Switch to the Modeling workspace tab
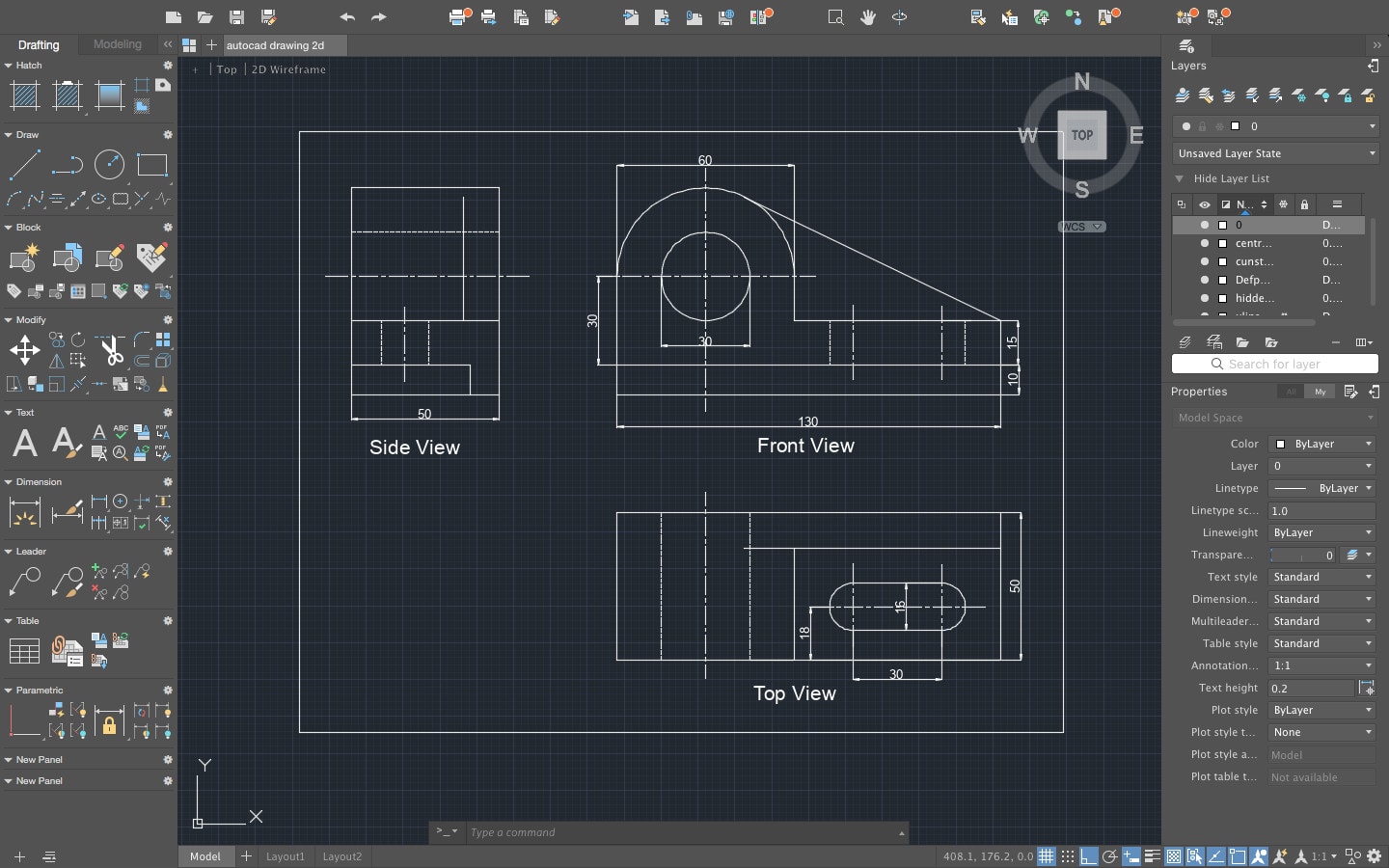Image resolution: width=1389 pixels, height=868 pixels. [x=117, y=44]
